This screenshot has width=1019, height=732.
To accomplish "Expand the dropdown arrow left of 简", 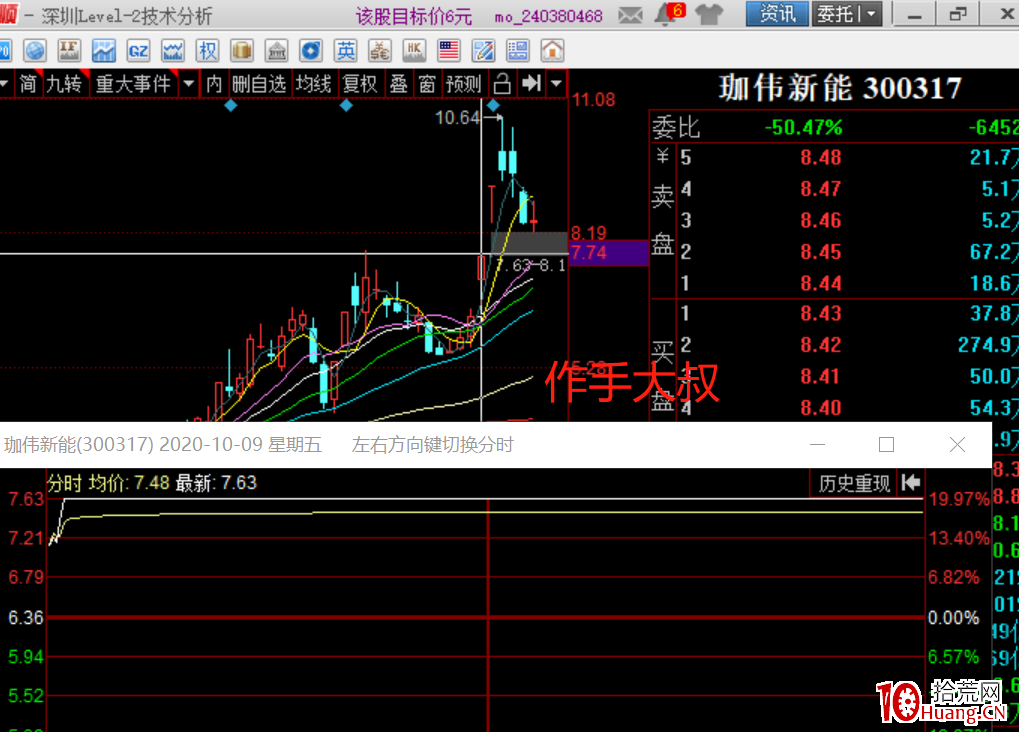I will [4, 83].
